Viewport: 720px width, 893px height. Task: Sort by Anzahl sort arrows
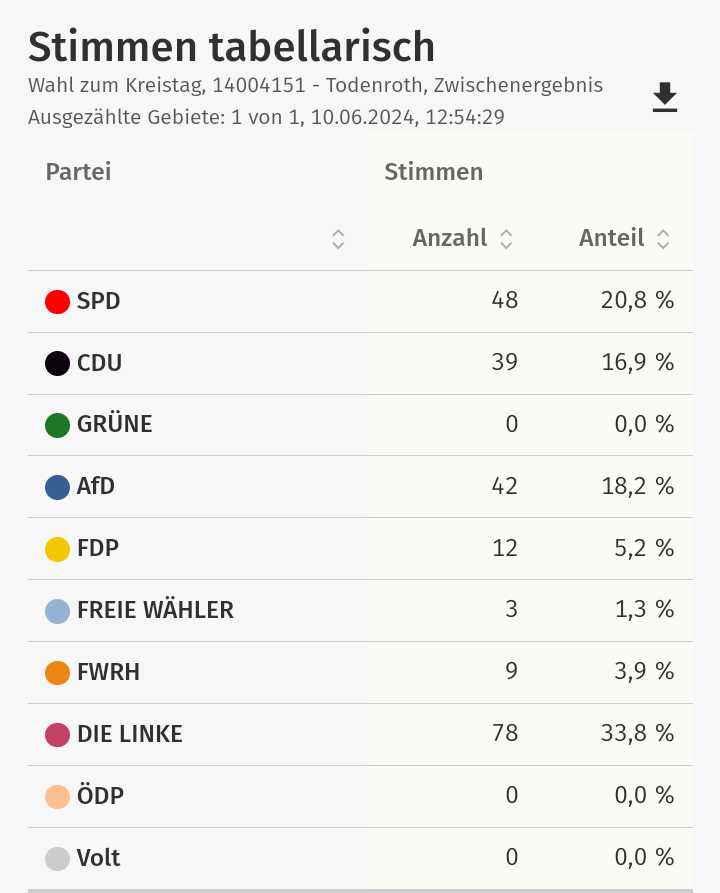tap(506, 239)
